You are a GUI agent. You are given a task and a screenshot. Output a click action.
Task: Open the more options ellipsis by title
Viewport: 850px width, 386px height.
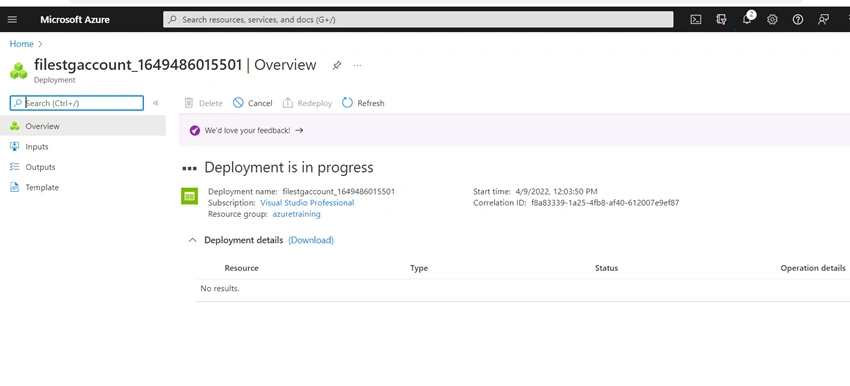pyautogui.click(x=357, y=65)
